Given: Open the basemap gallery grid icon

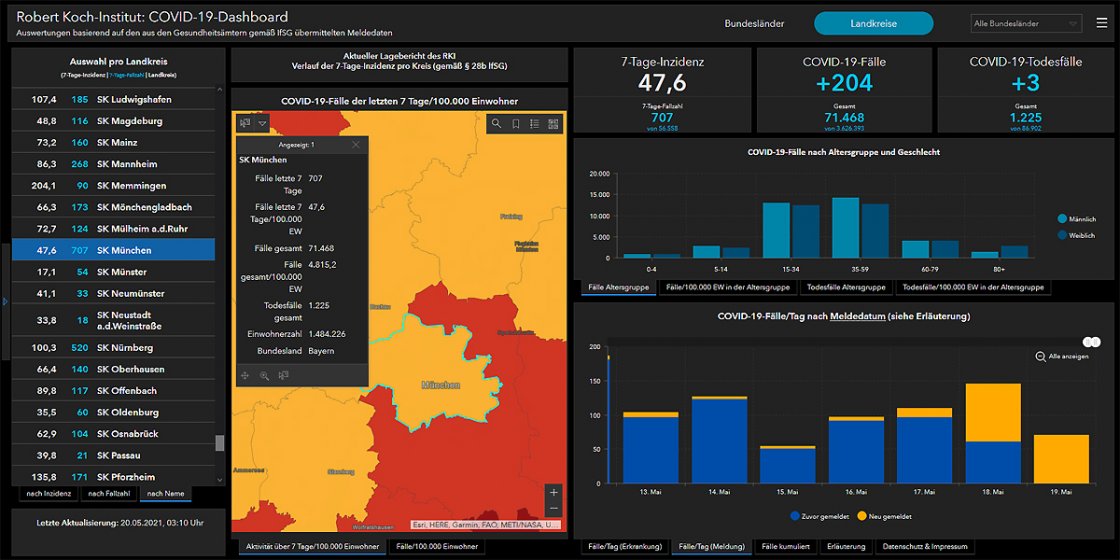Looking at the screenshot, I should tap(553, 124).
